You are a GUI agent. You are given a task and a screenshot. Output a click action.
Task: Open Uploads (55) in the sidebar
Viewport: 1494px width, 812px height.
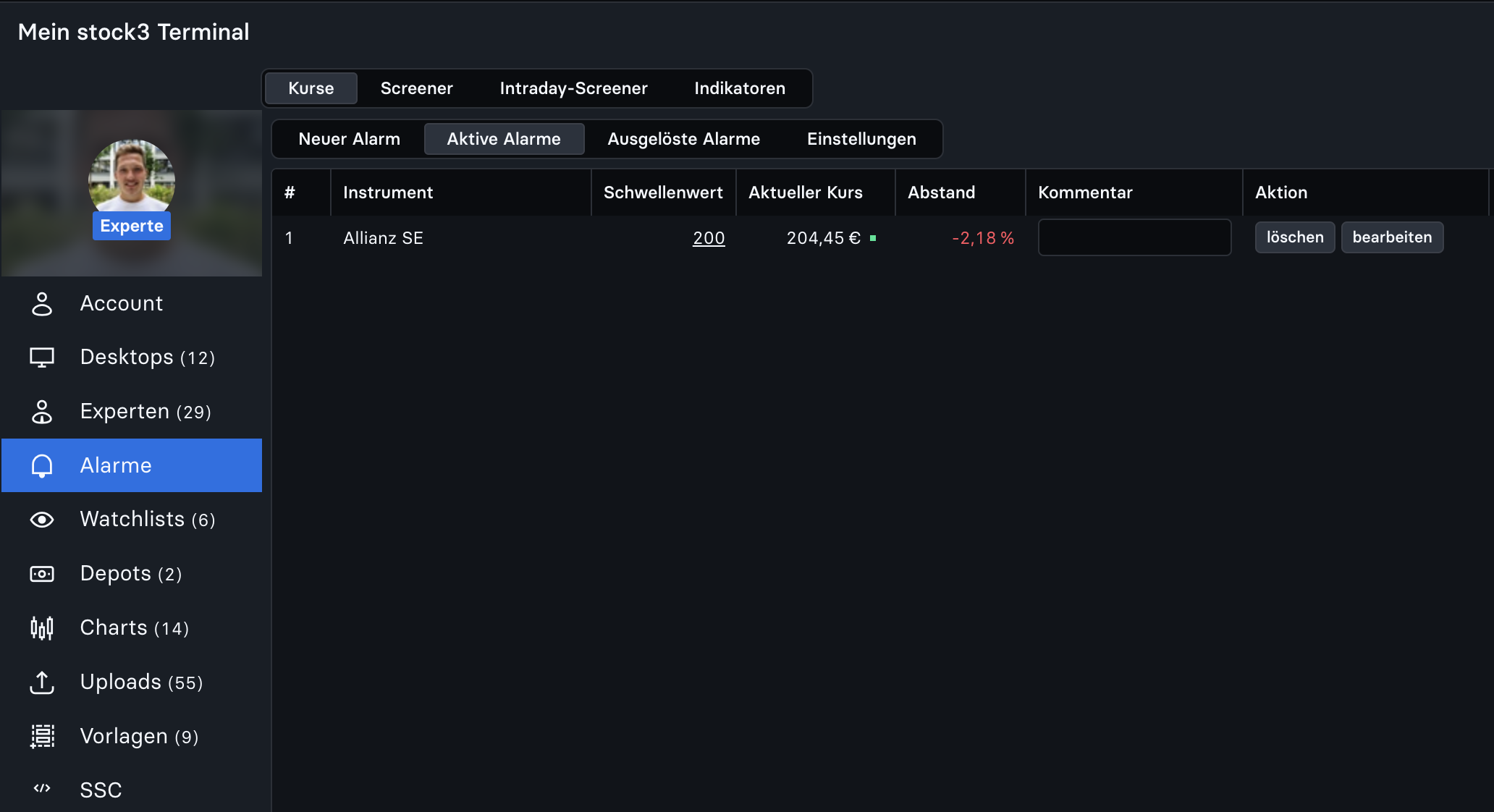132,682
